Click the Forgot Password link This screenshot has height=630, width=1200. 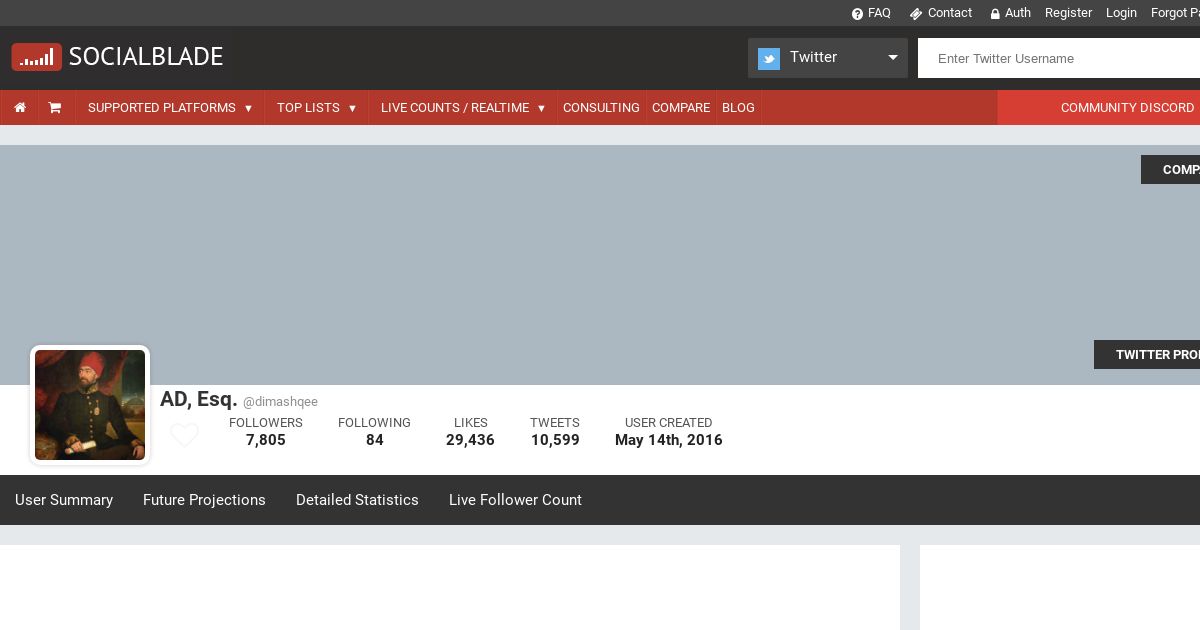1175,13
